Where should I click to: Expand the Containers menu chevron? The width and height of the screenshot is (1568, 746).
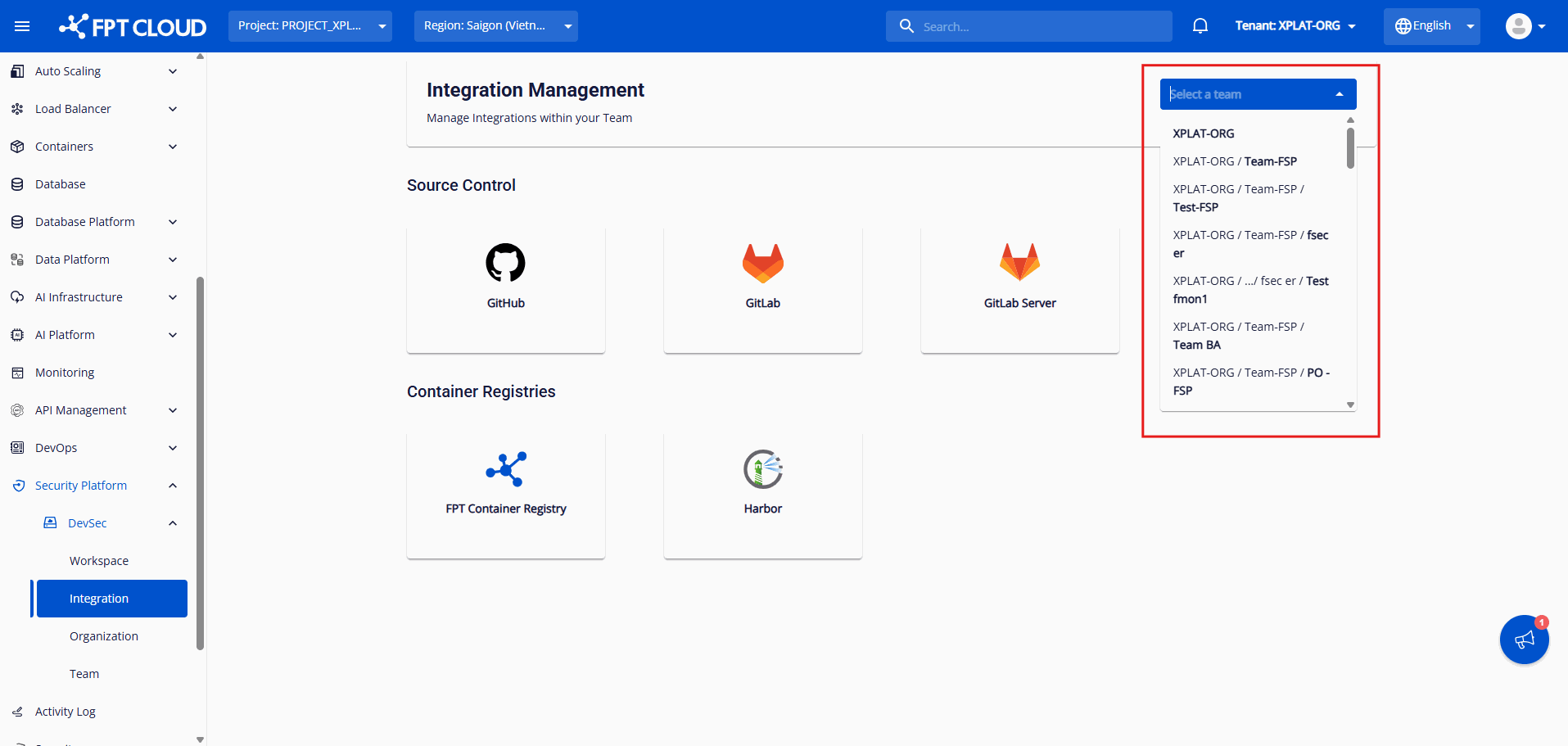[173, 147]
